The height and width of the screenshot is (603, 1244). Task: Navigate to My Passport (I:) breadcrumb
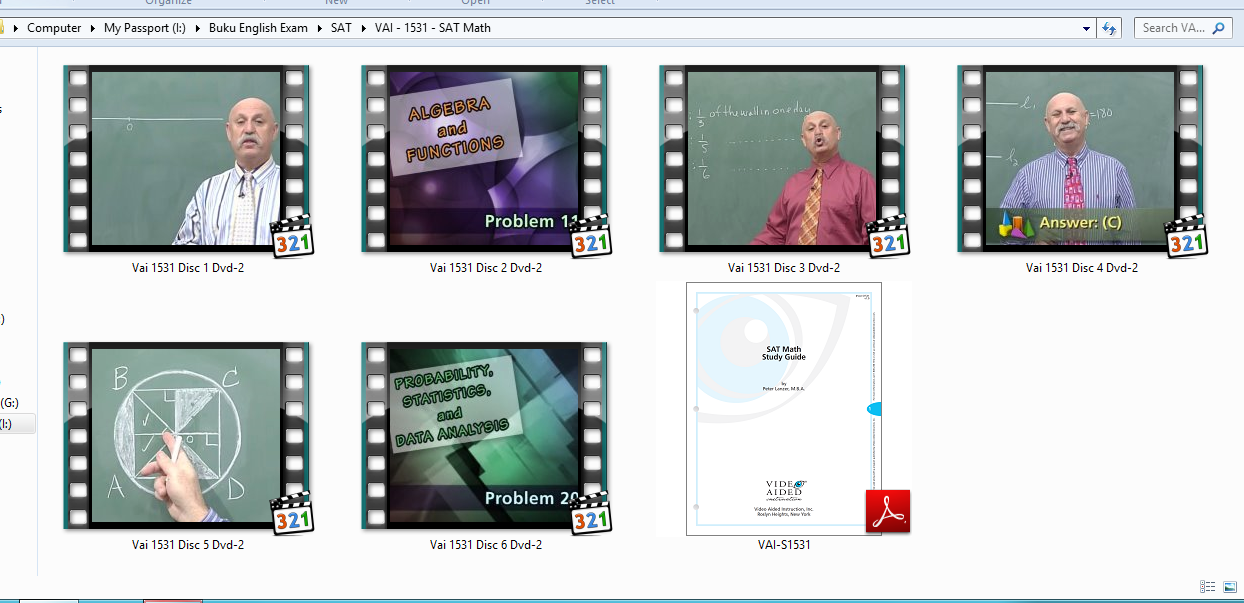click(146, 28)
